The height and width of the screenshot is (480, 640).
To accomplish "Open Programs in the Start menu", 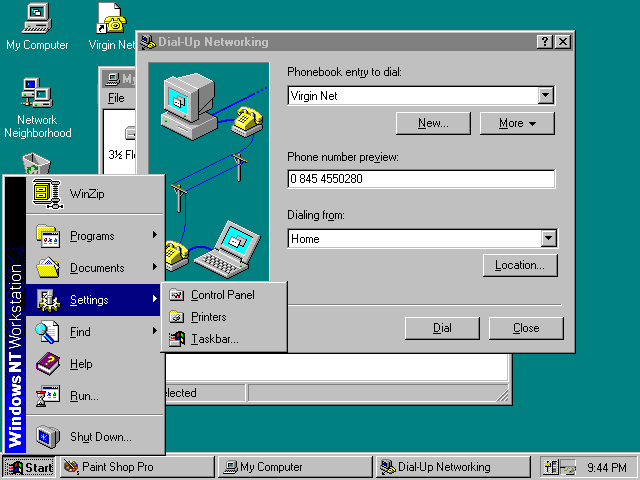I will [x=94, y=236].
